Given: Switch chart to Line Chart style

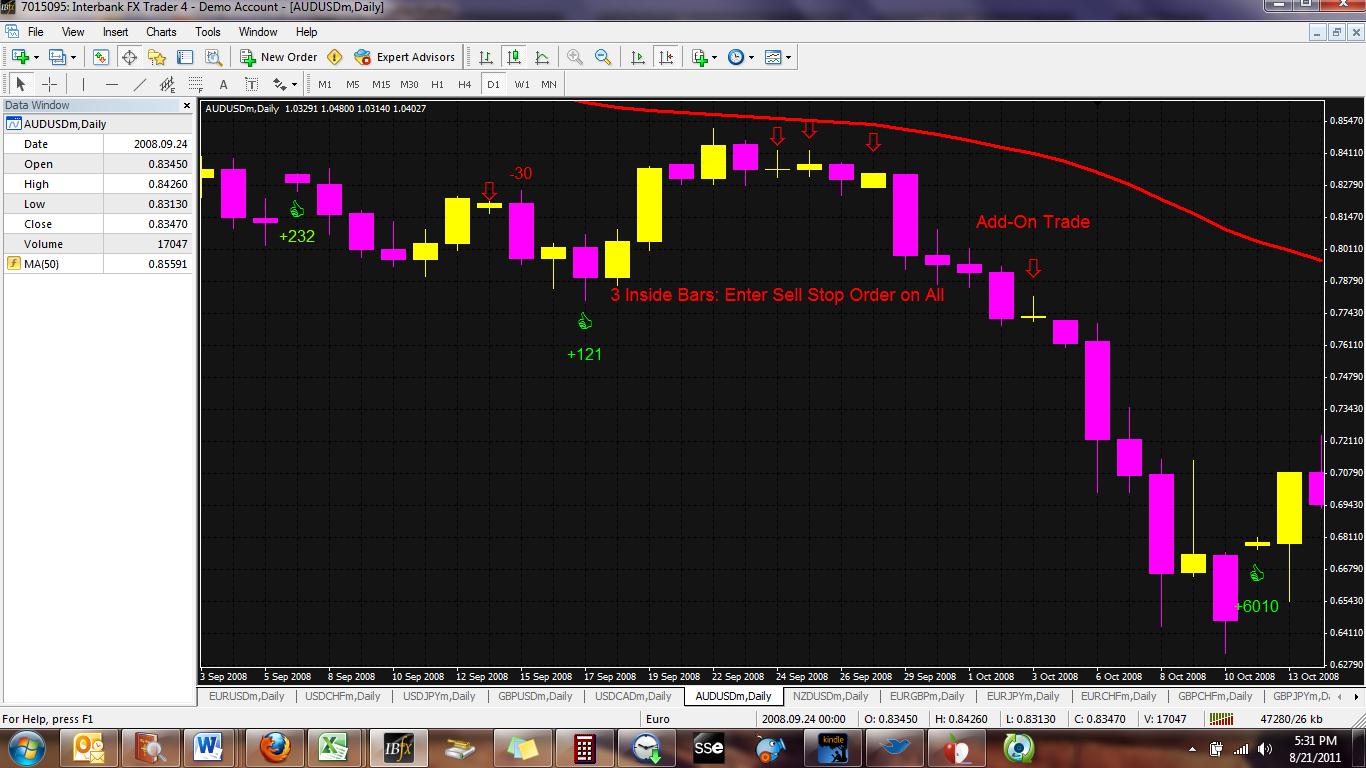Looking at the screenshot, I should pos(542,57).
